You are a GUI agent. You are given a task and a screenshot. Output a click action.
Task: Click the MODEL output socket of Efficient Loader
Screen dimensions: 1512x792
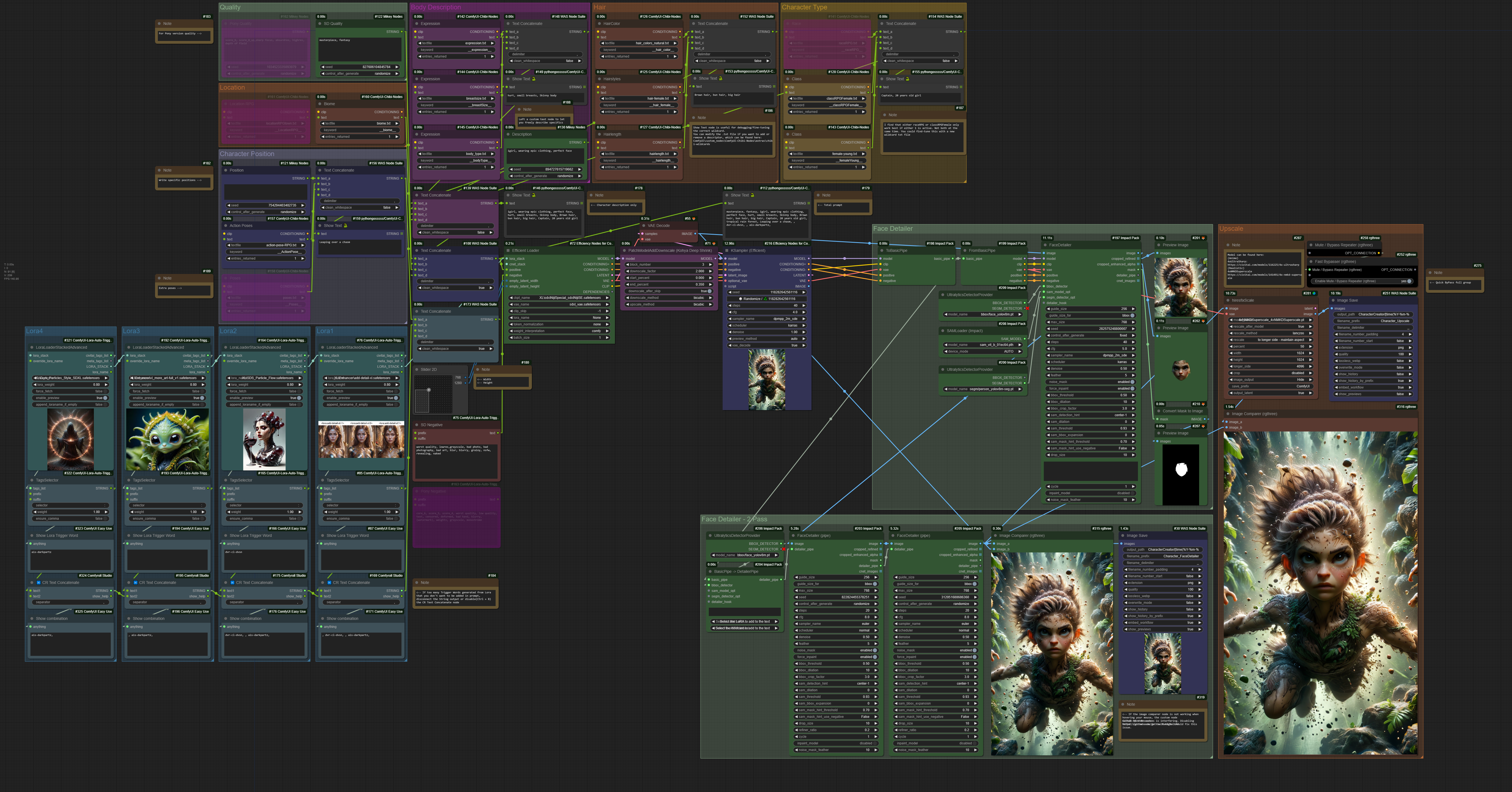[612, 259]
